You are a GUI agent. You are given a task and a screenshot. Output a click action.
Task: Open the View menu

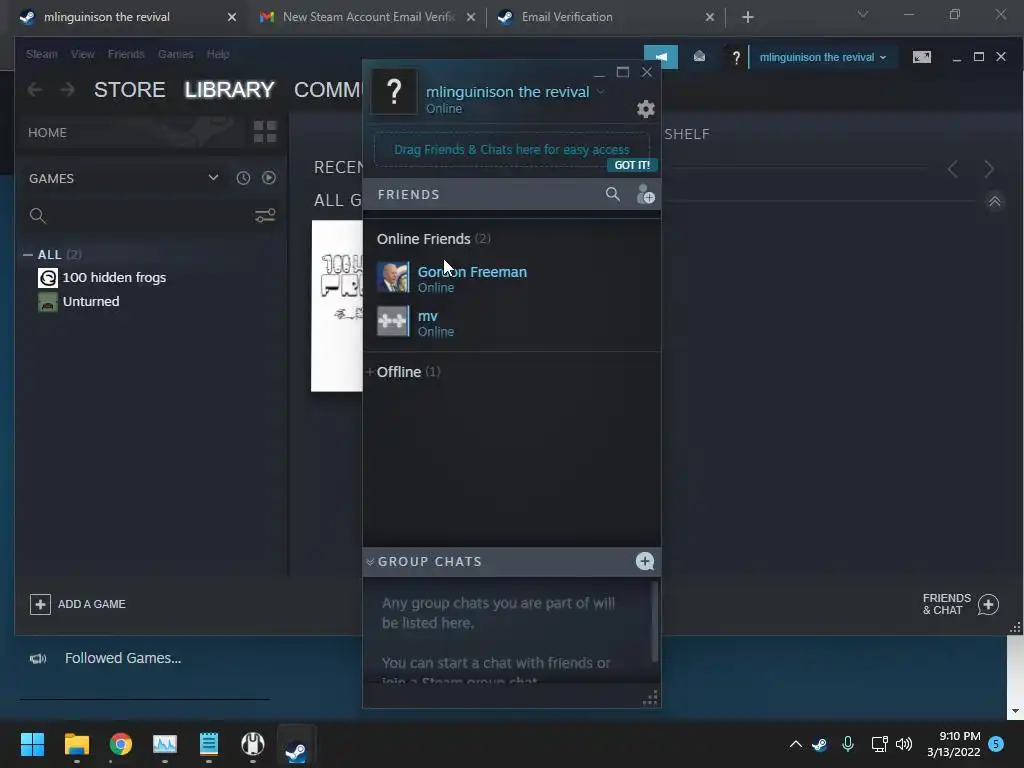(x=82, y=54)
